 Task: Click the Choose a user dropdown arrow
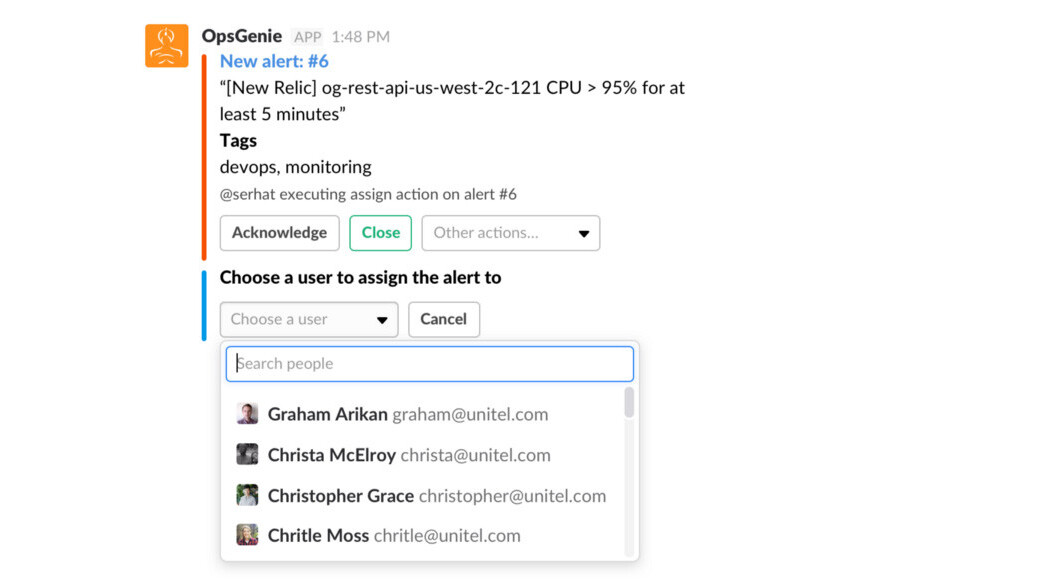point(382,320)
